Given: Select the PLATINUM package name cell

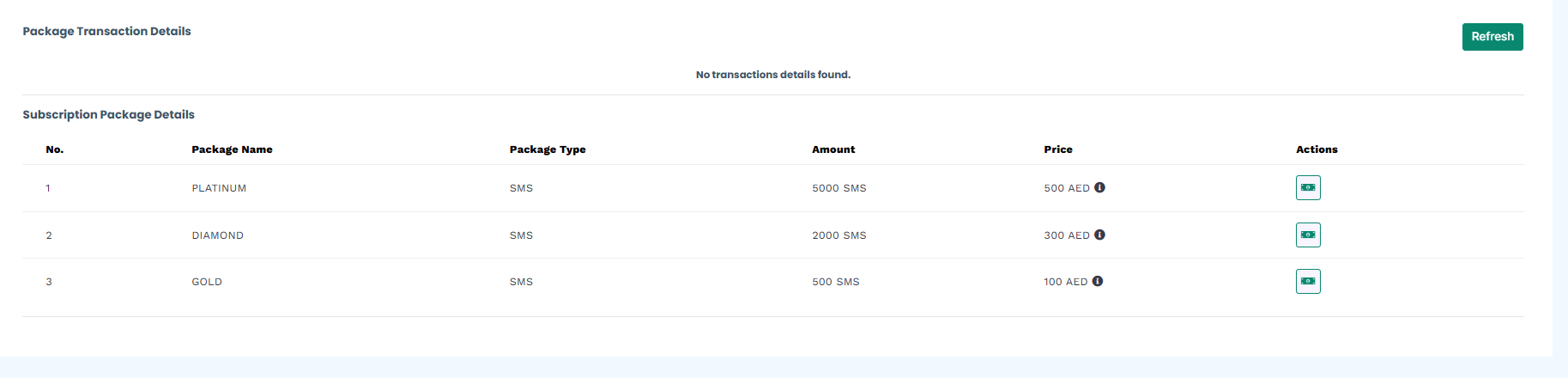Looking at the screenshot, I should (219, 188).
